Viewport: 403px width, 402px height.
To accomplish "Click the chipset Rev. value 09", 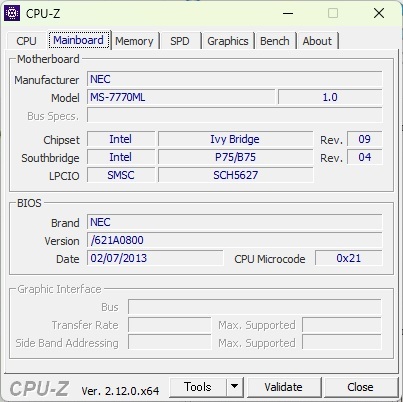I will click(x=365, y=139).
